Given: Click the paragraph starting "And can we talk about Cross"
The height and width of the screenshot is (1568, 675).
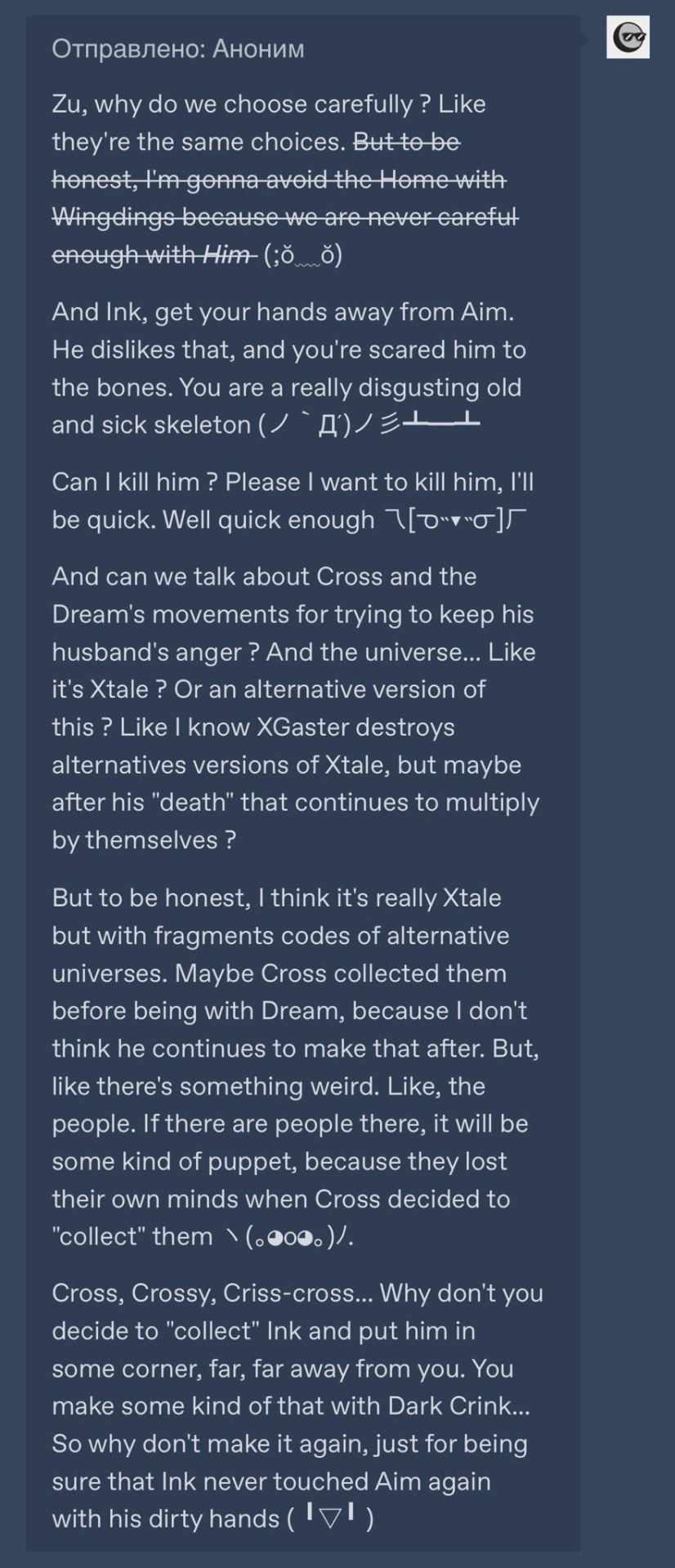Looking at the screenshot, I should [x=294, y=708].
